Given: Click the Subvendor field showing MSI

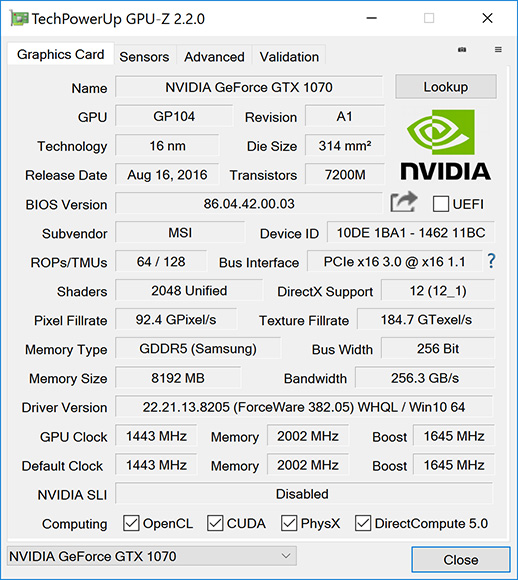Looking at the screenshot, I should pyautogui.click(x=180, y=233).
